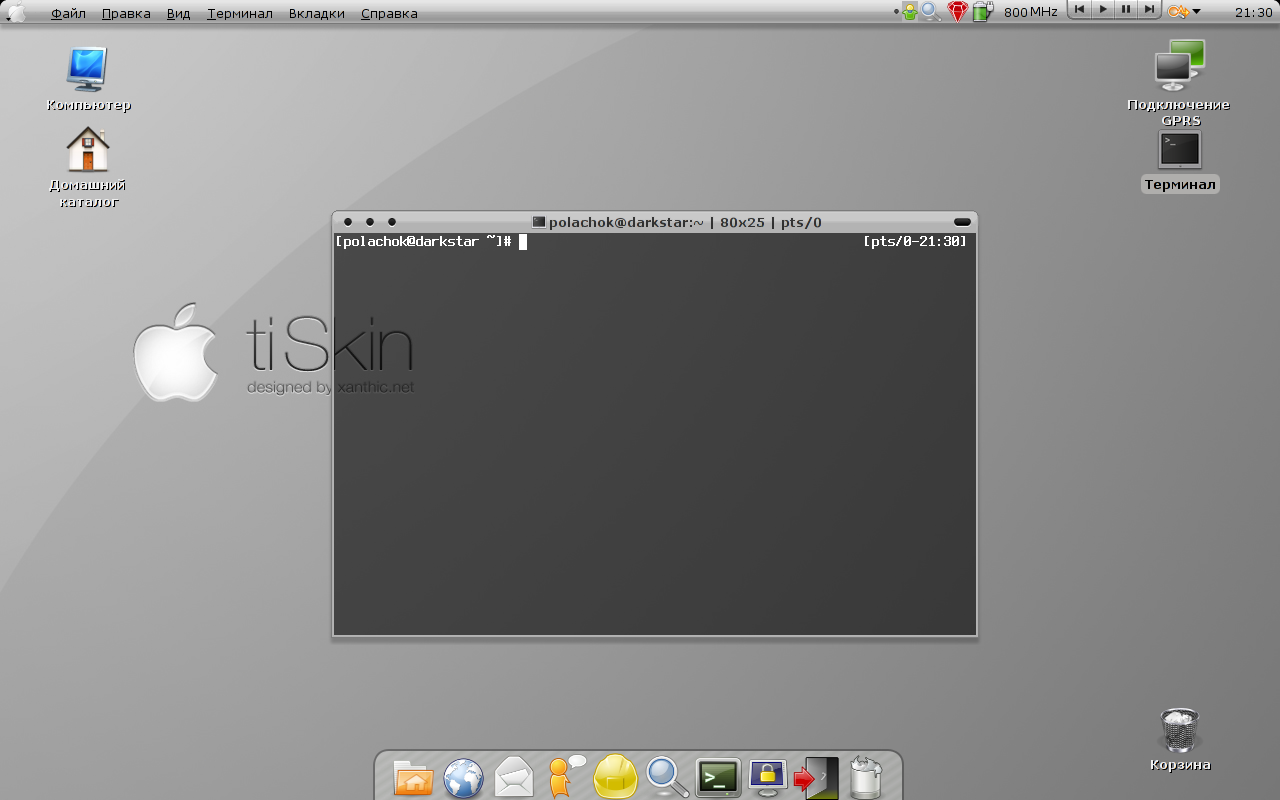Skip to next track in panel player

(x=1149, y=9)
